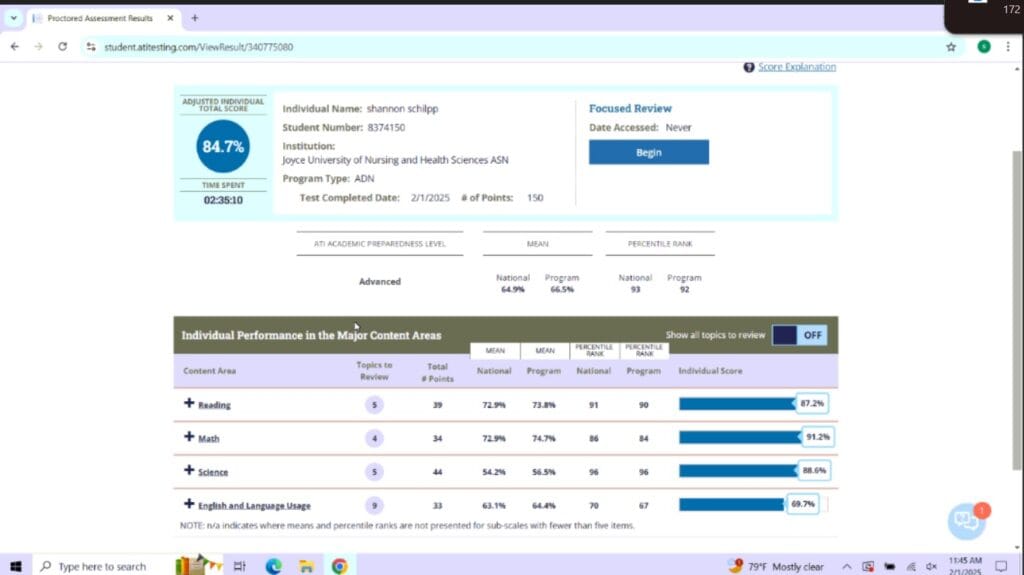Open a new browser tab
Screen dimensions: 1024x575
tap(194, 18)
